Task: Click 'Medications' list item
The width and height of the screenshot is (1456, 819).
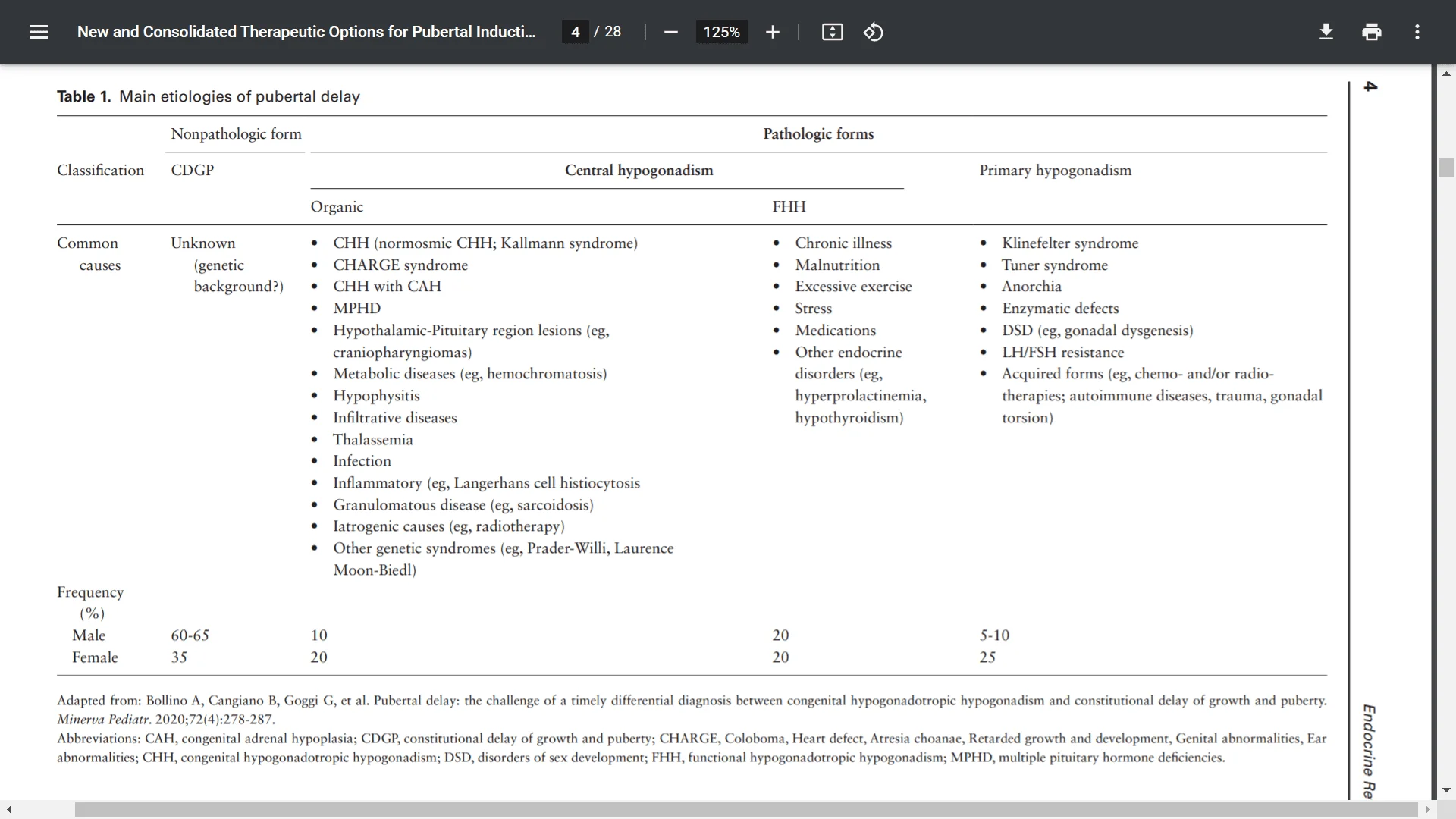Action: pos(835,331)
